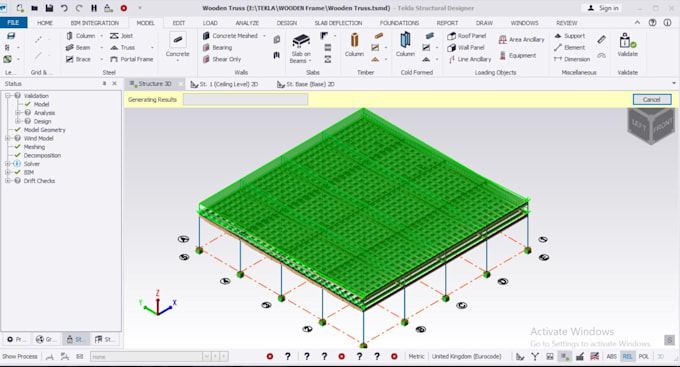Expand the Design tree node

pos(18,121)
